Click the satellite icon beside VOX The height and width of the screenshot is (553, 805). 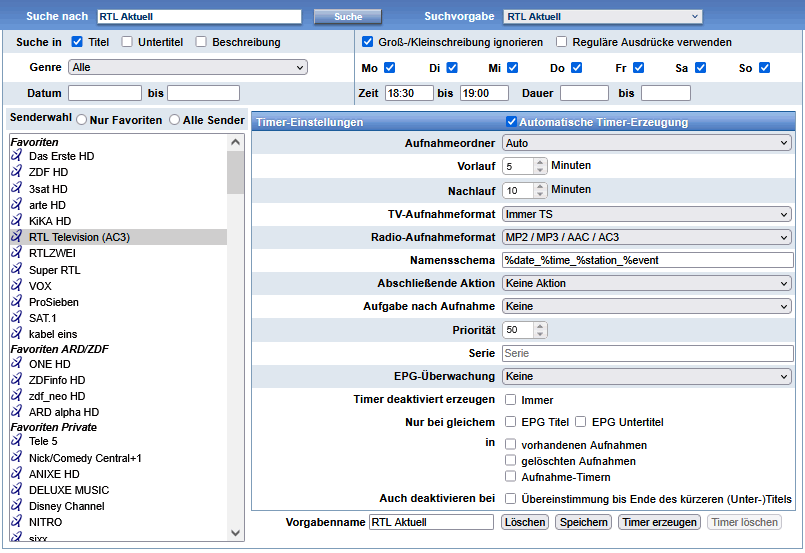click(x=17, y=285)
